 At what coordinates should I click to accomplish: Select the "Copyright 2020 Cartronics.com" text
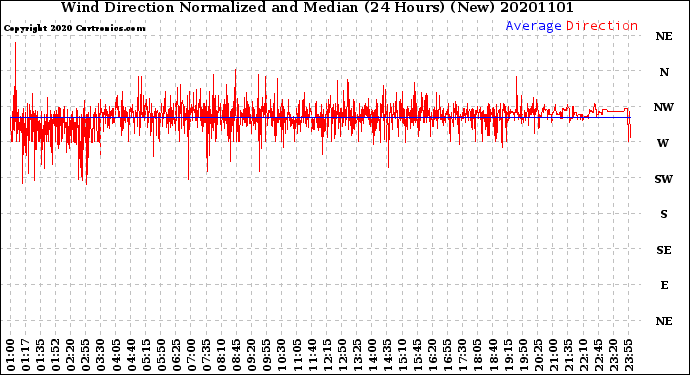74,28
